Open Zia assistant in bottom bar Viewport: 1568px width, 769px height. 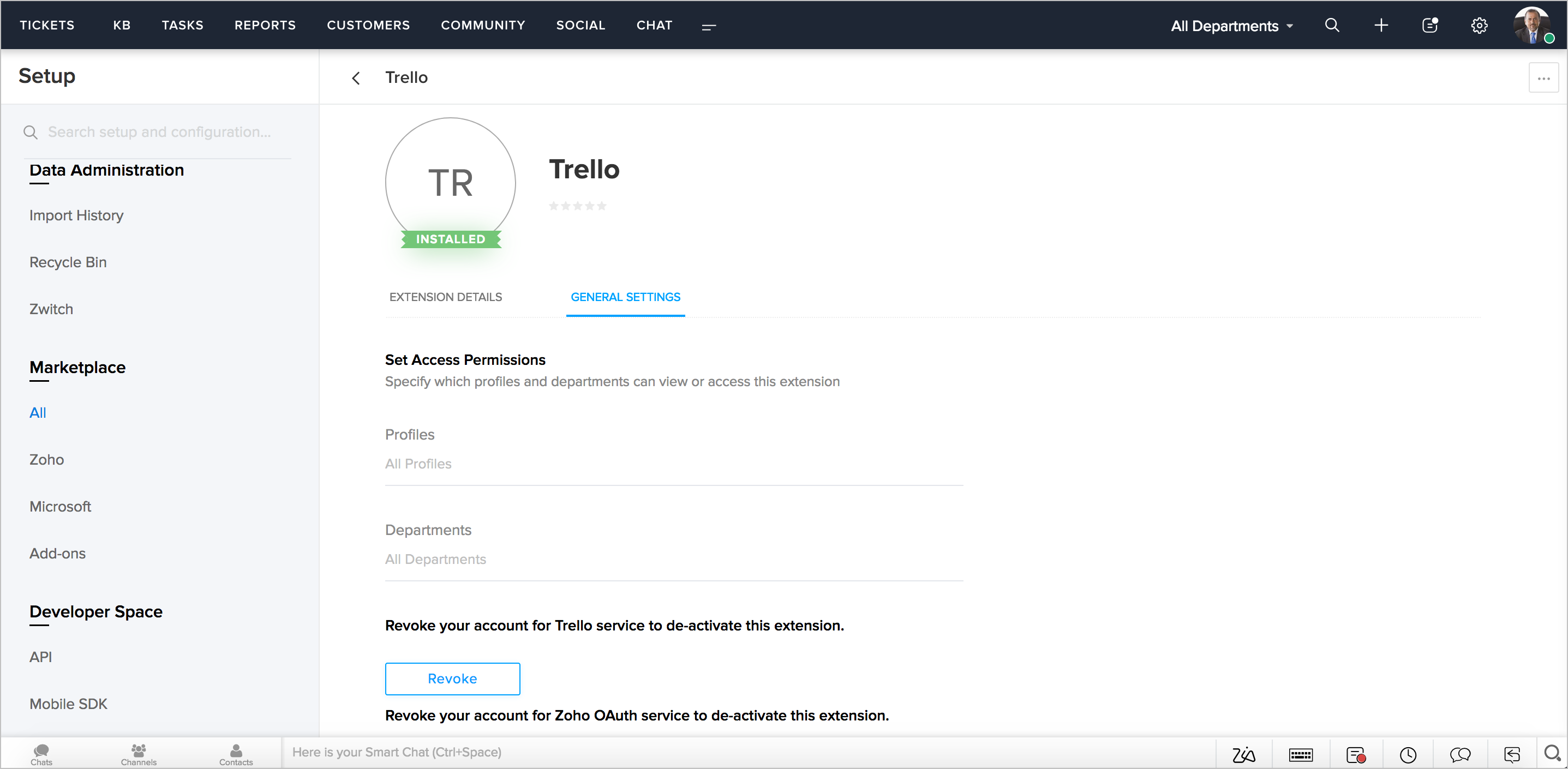click(x=1243, y=754)
